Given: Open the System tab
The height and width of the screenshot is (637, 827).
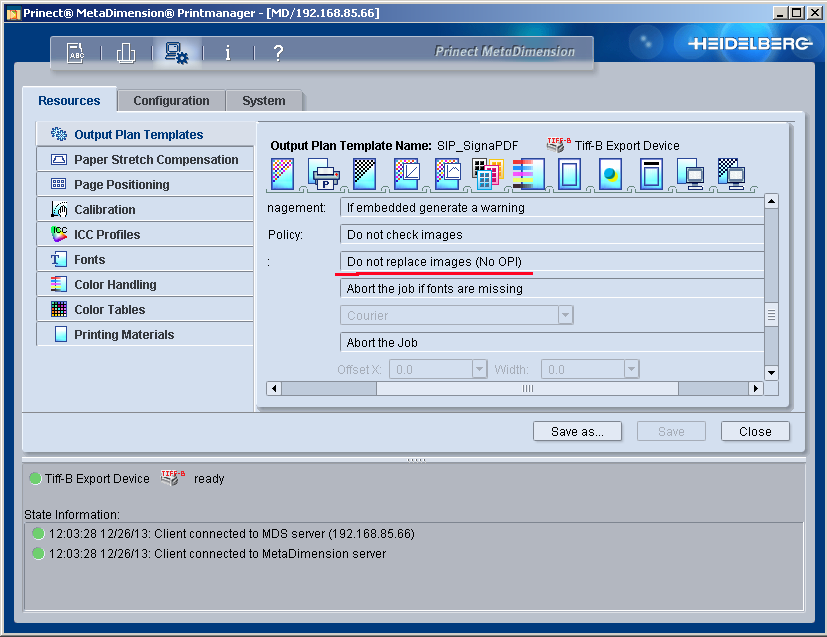Looking at the screenshot, I should coord(264,101).
